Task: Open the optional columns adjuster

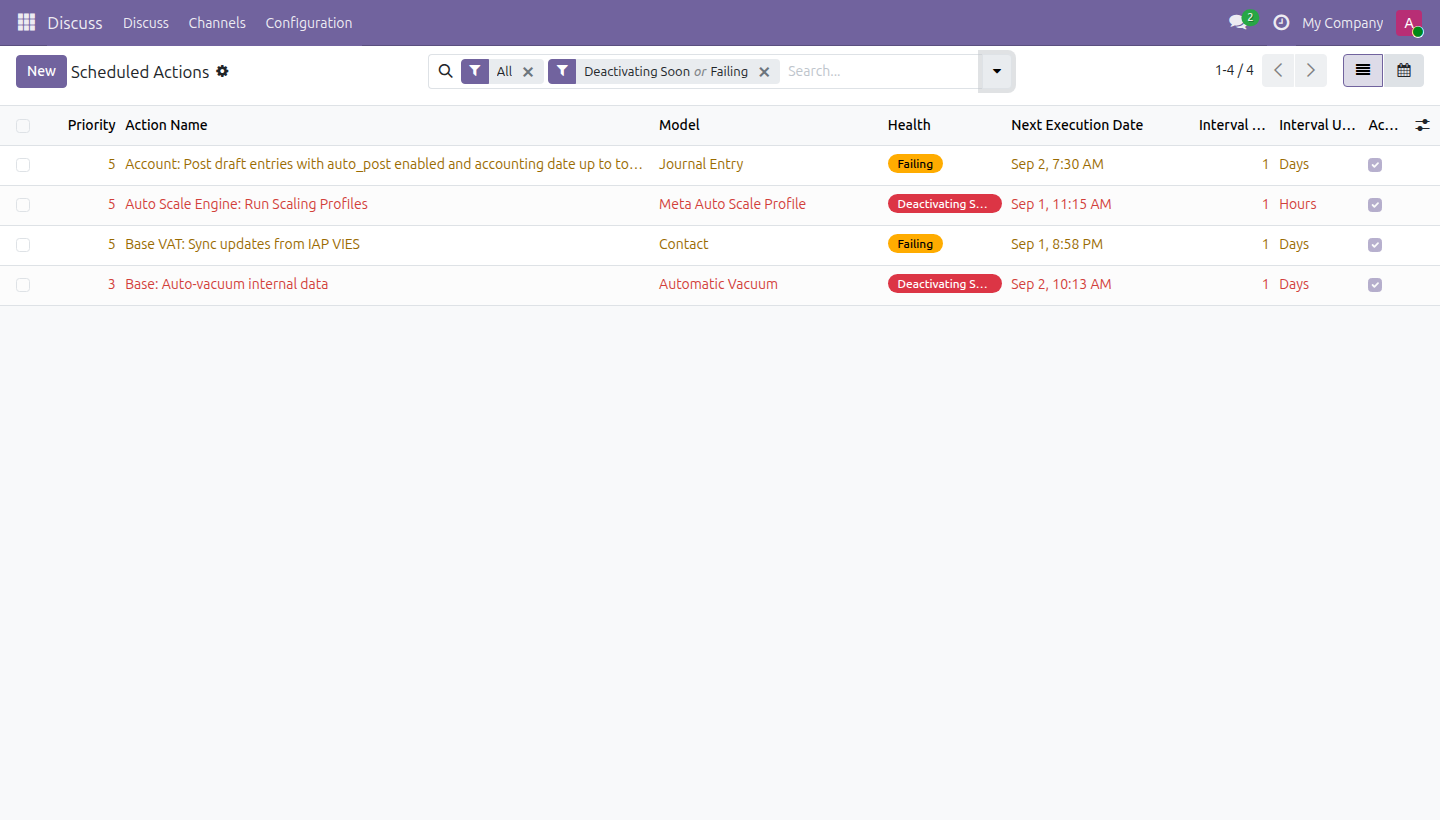Action: pyautogui.click(x=1422, y=125)
